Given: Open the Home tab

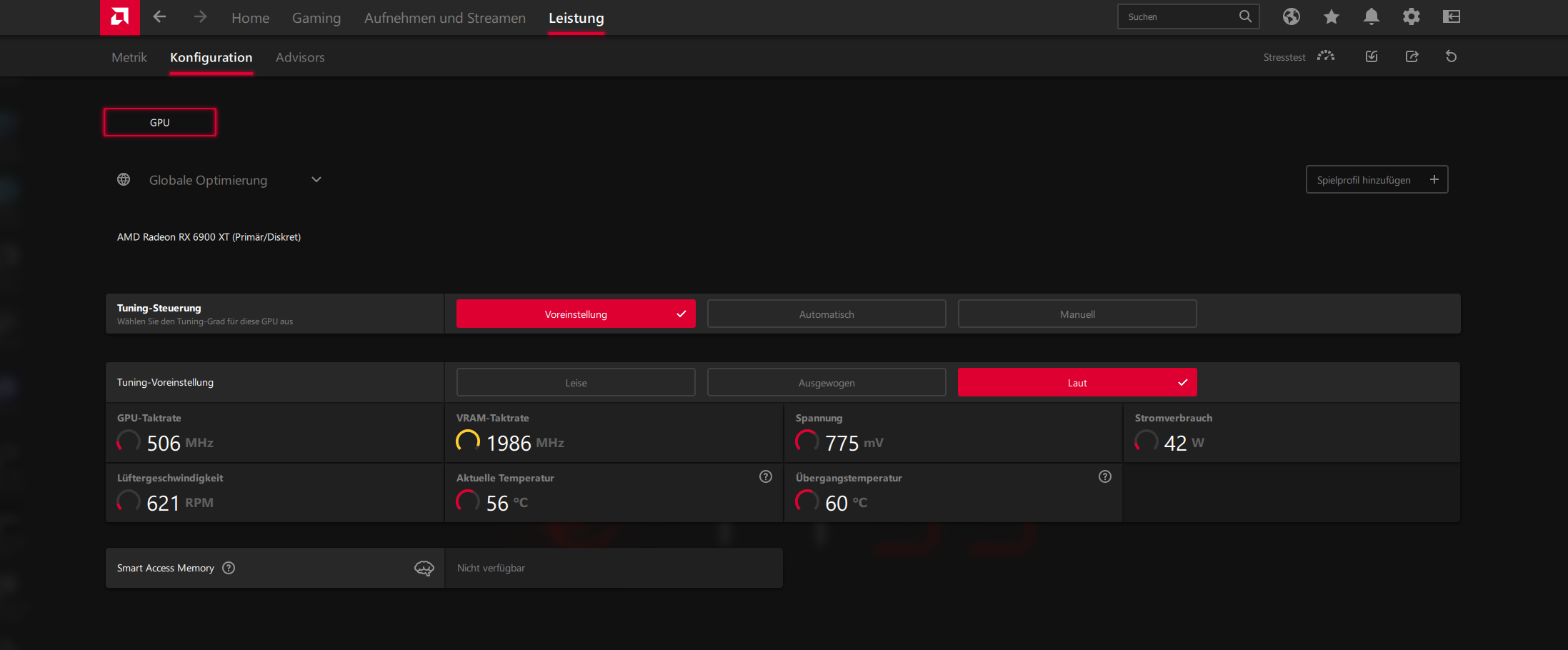Looking at the screenshot, I should 250,18.
